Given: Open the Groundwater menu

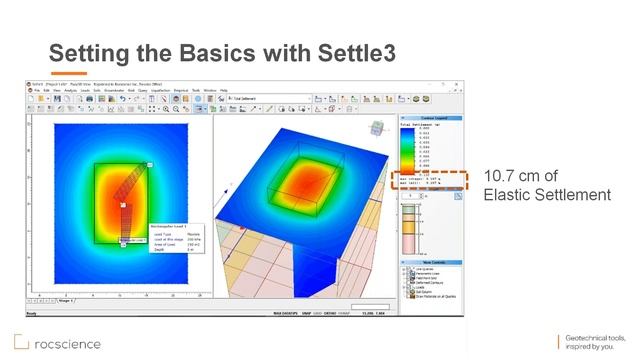Looking at the screenshot, I should point(114,90).
